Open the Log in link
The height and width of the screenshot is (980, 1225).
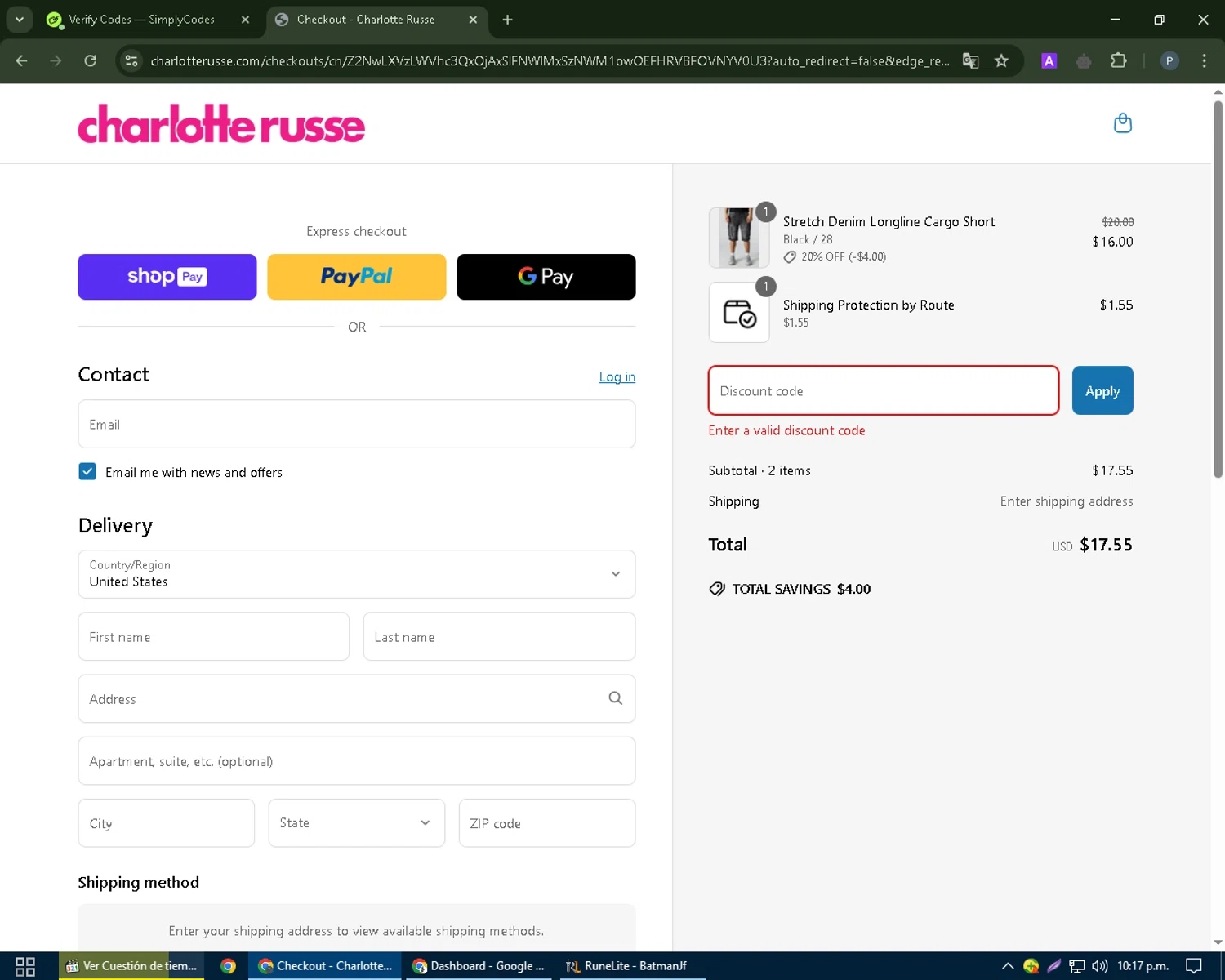[x=617, y=376]
